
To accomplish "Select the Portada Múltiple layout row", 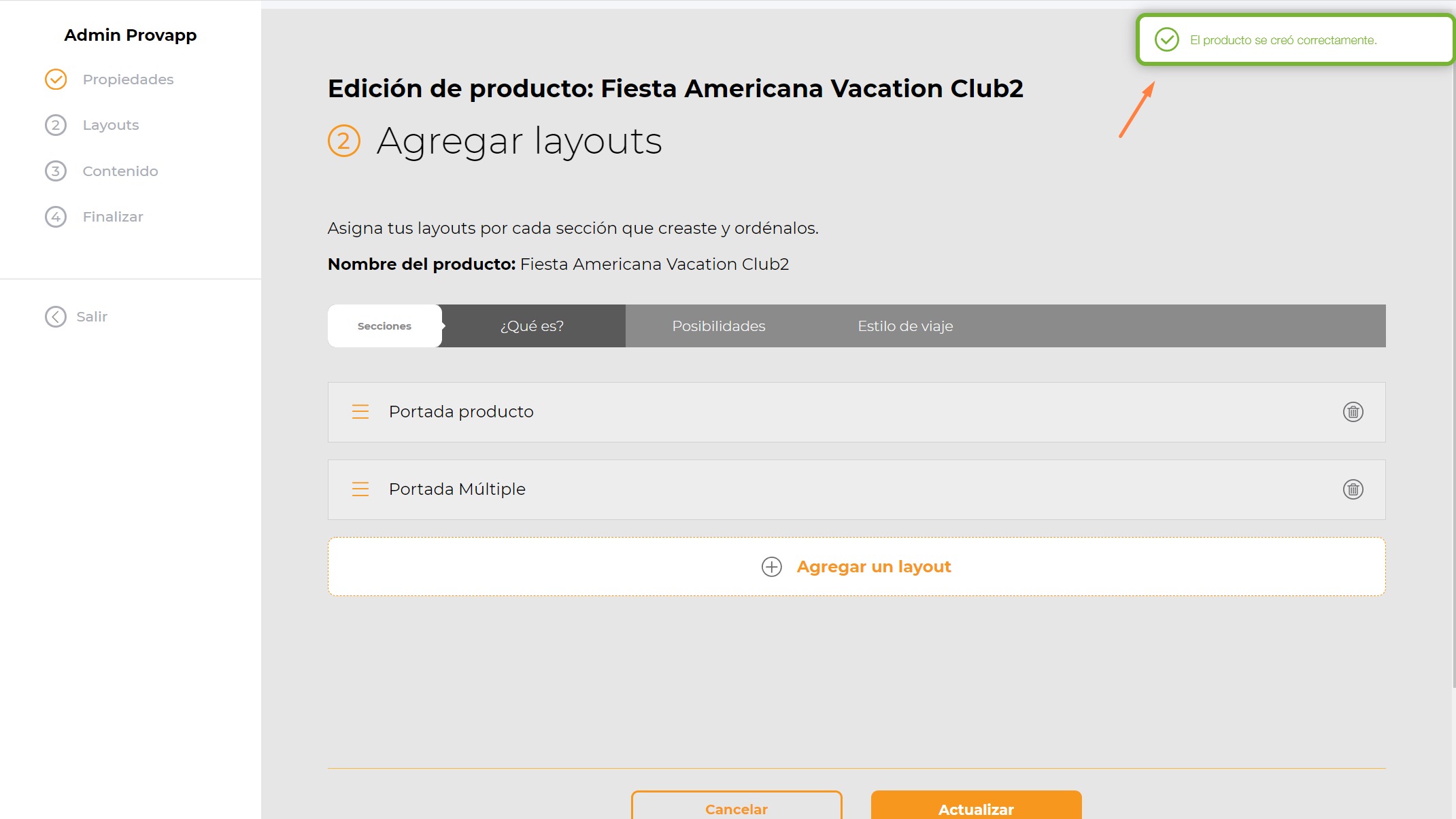I will click(857, 489).
